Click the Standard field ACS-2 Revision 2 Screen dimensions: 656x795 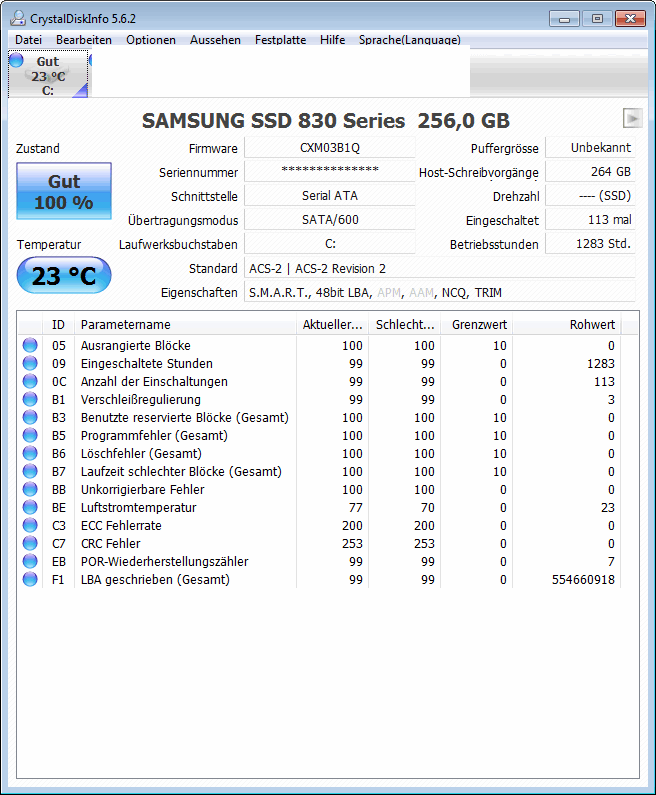(440, 268)
